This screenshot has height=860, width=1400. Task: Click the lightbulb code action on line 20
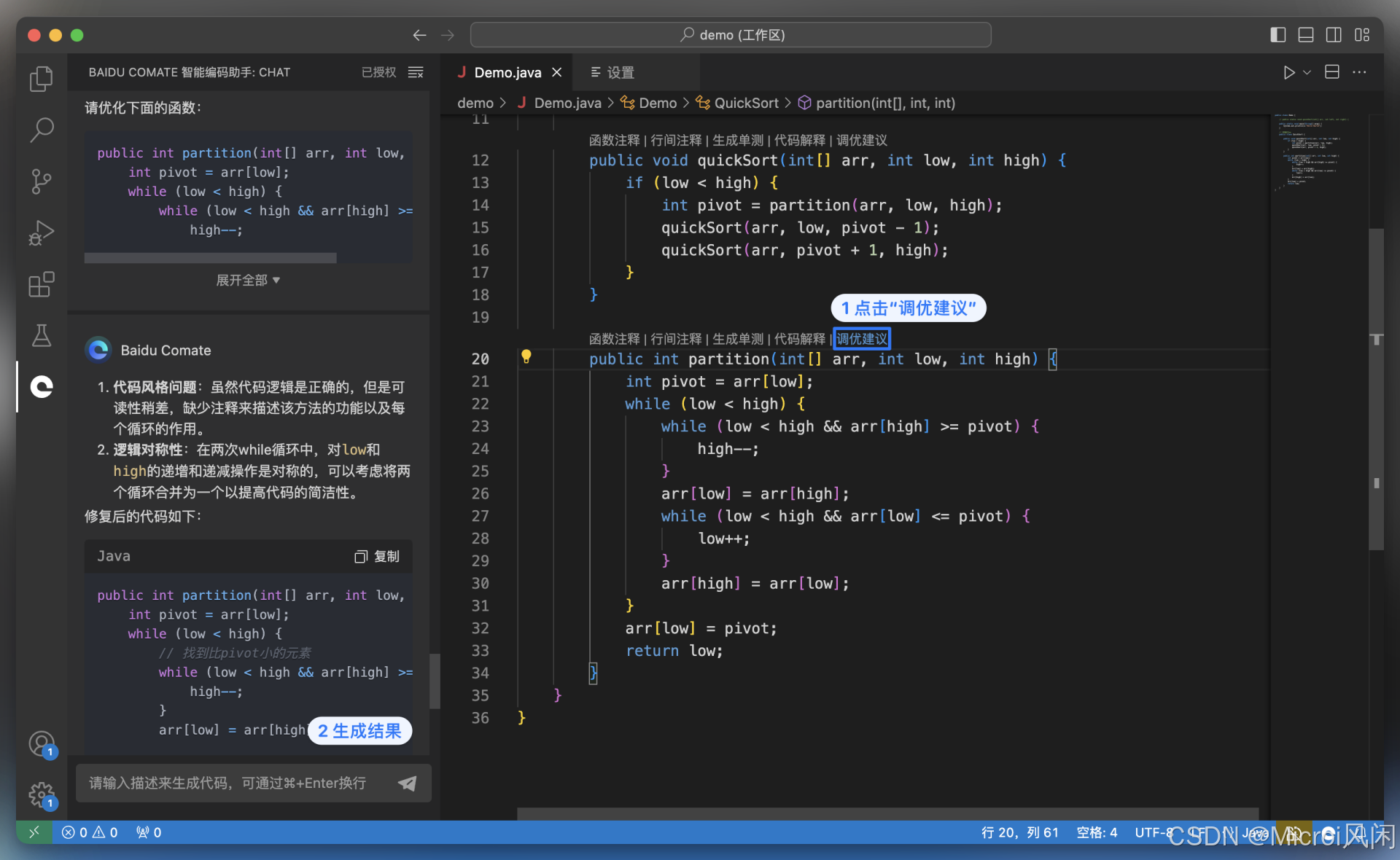526,357
